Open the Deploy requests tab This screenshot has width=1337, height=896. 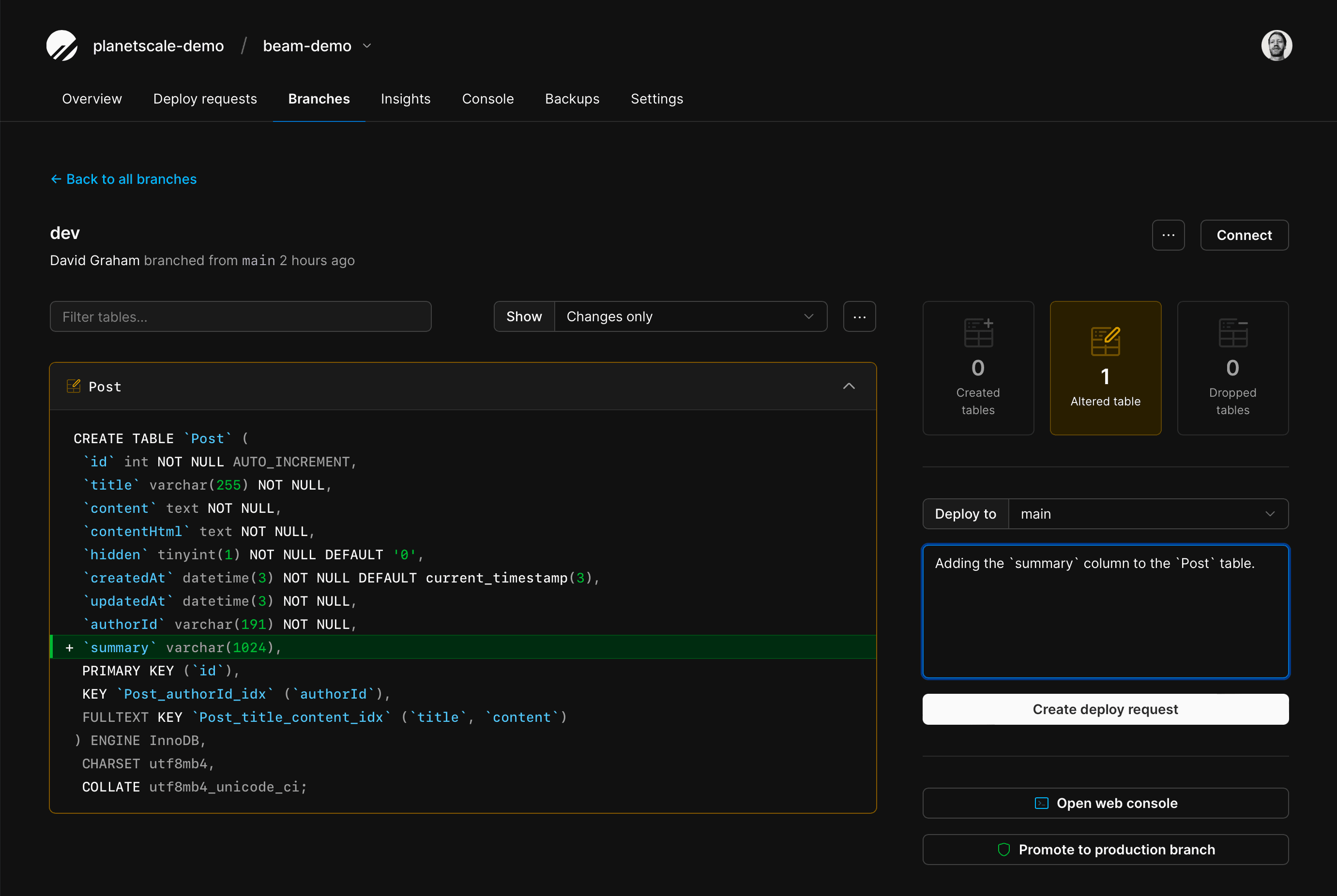coord(205,99)
